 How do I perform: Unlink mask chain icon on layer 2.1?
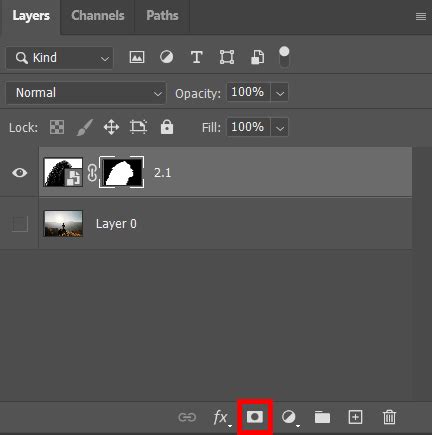(x=92, y=173)
